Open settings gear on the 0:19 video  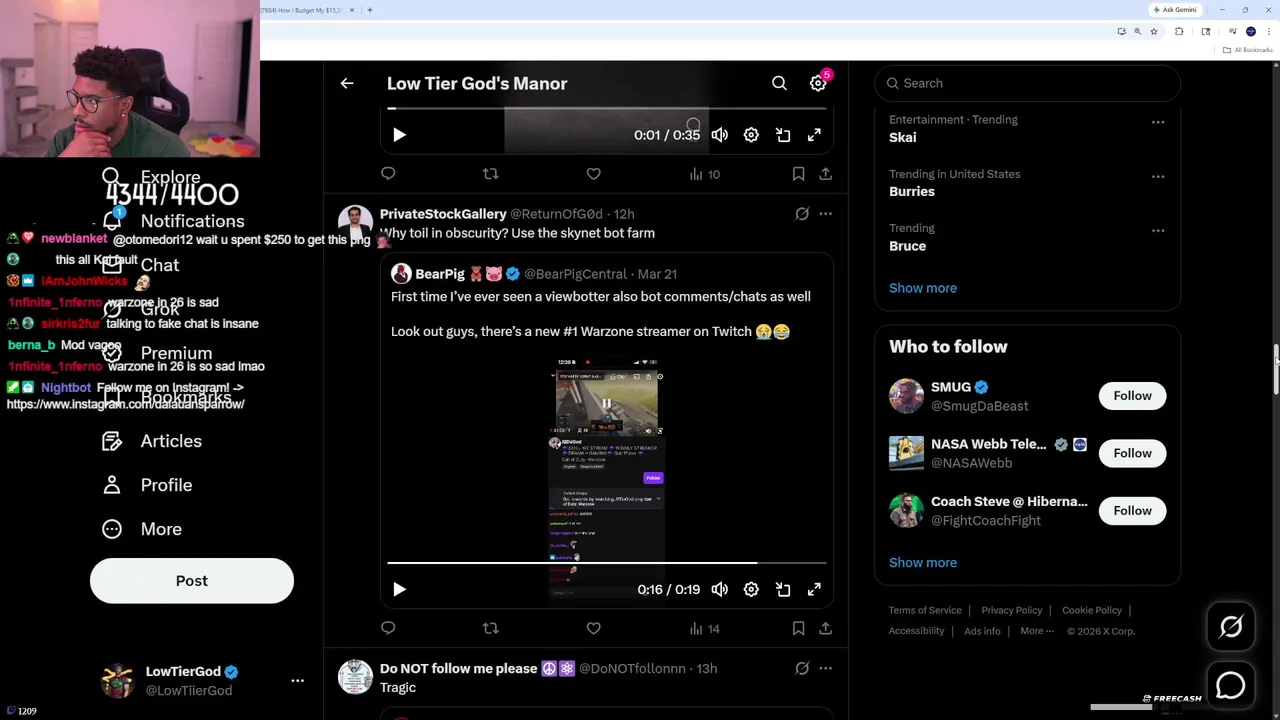click(x=751, y=590)
